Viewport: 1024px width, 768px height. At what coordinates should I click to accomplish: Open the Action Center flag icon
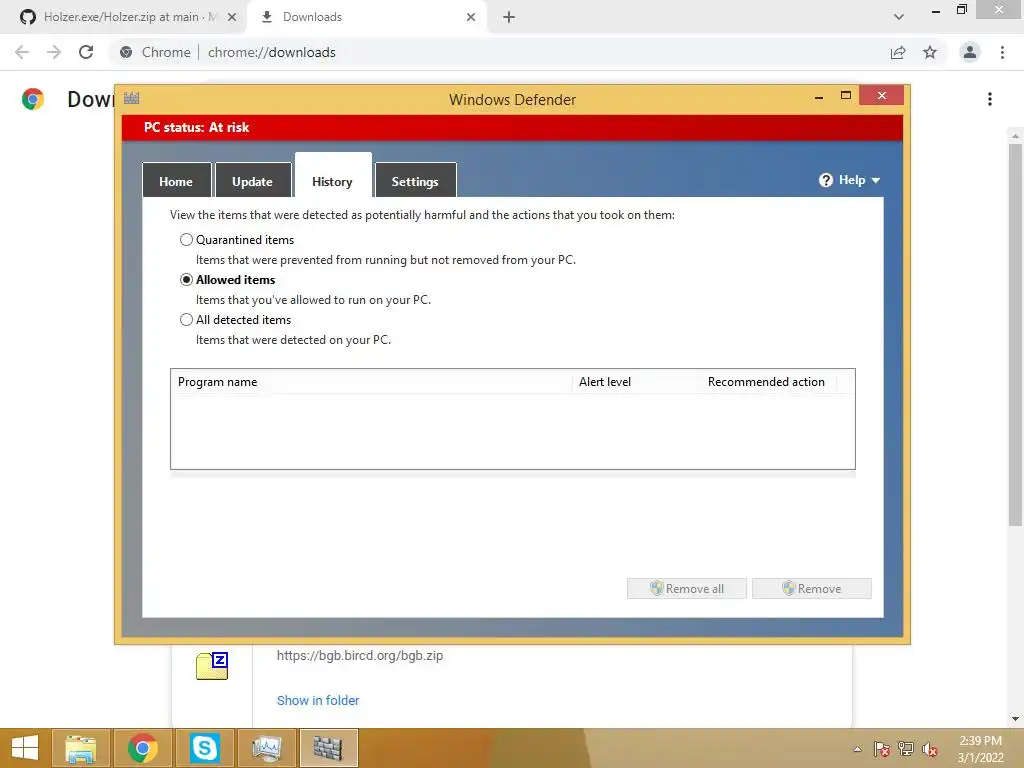pos(882,749)
